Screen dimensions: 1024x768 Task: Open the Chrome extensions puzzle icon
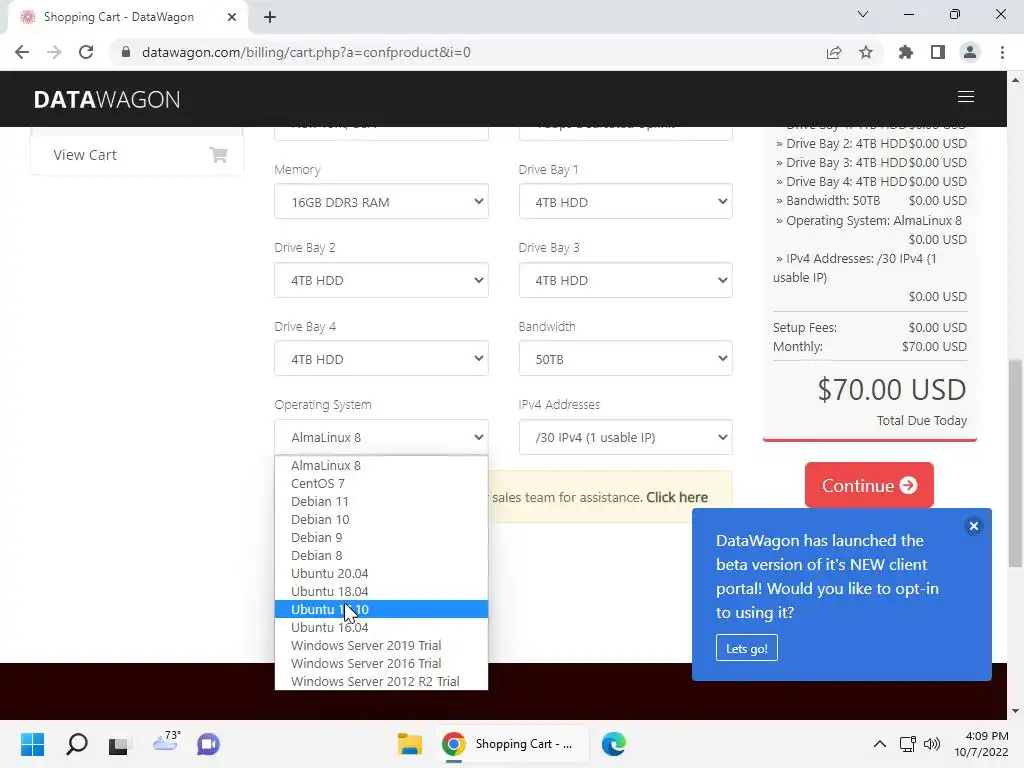coord(905,52)
